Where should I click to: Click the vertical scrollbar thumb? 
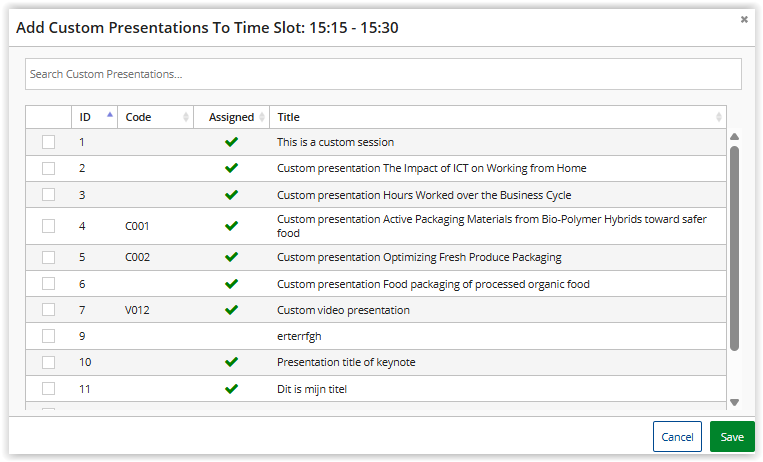735,248
